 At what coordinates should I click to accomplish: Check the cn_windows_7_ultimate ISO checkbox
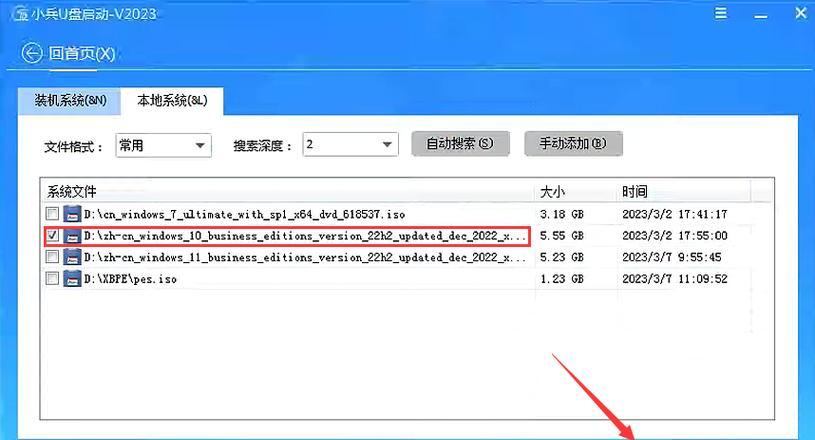point(52,214)
